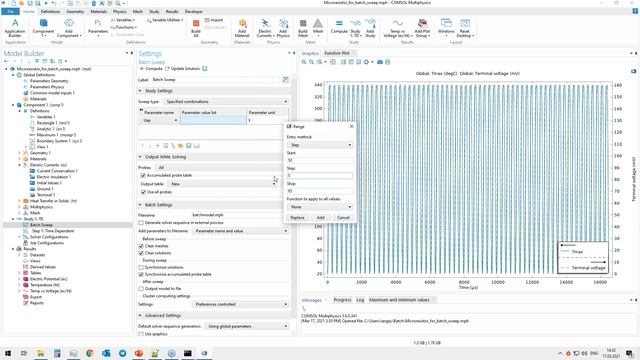Click the Stop field in Range dialog
Viewport: 640px width, 360px height.
(x=319, y=191)
